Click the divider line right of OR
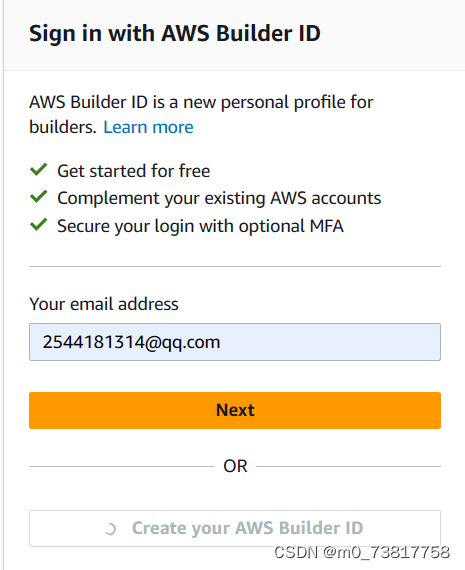 pyautogui.click(x=349, y=466)
